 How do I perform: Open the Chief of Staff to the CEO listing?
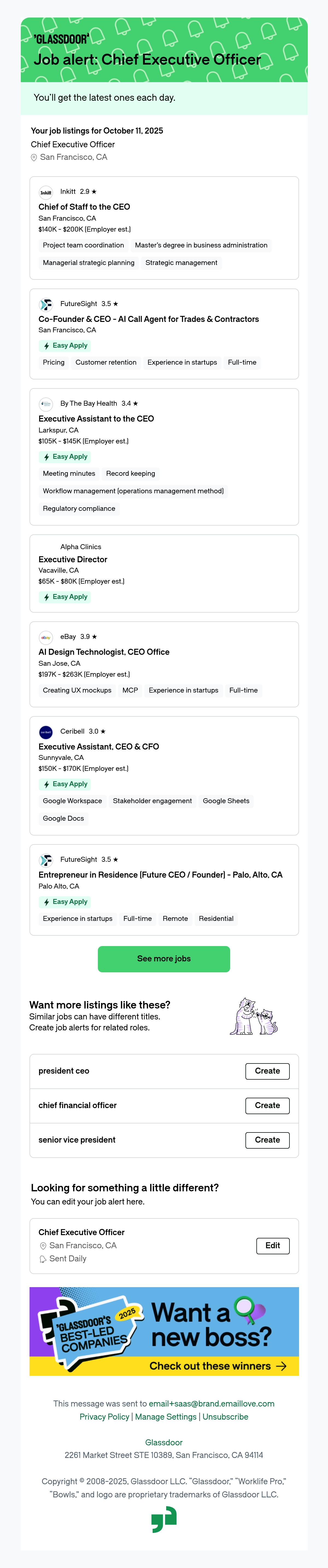(84, 207)
